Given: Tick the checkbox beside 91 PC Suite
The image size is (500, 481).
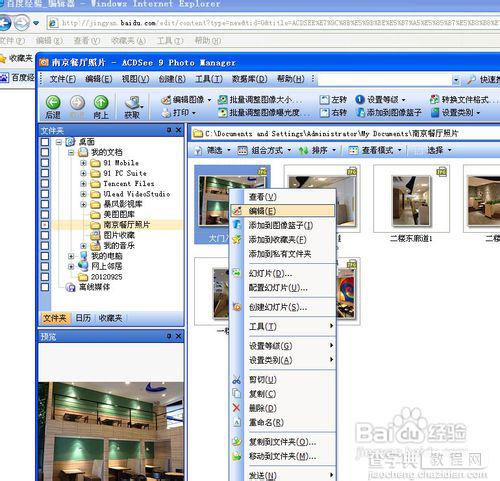Looking at the screenshot, I should pos(45,173).
